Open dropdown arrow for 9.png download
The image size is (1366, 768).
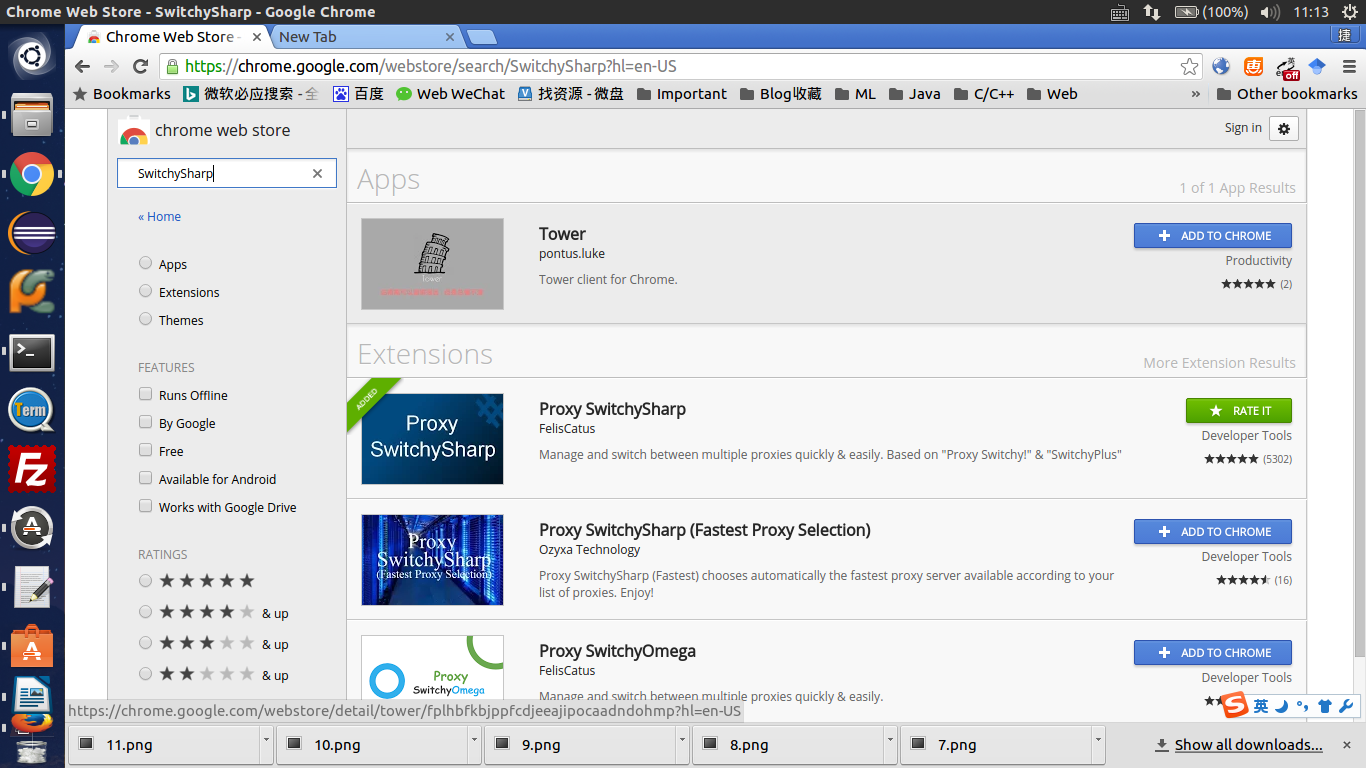pyautogui.click(x=681, y=744)
